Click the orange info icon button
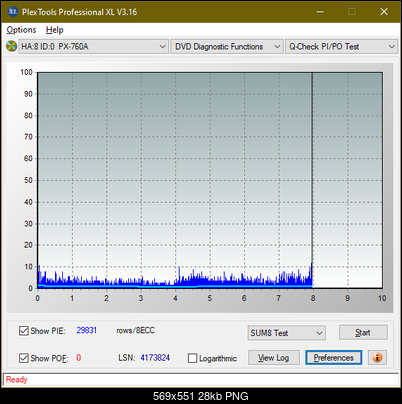402x404 pixels. point(377,358)
